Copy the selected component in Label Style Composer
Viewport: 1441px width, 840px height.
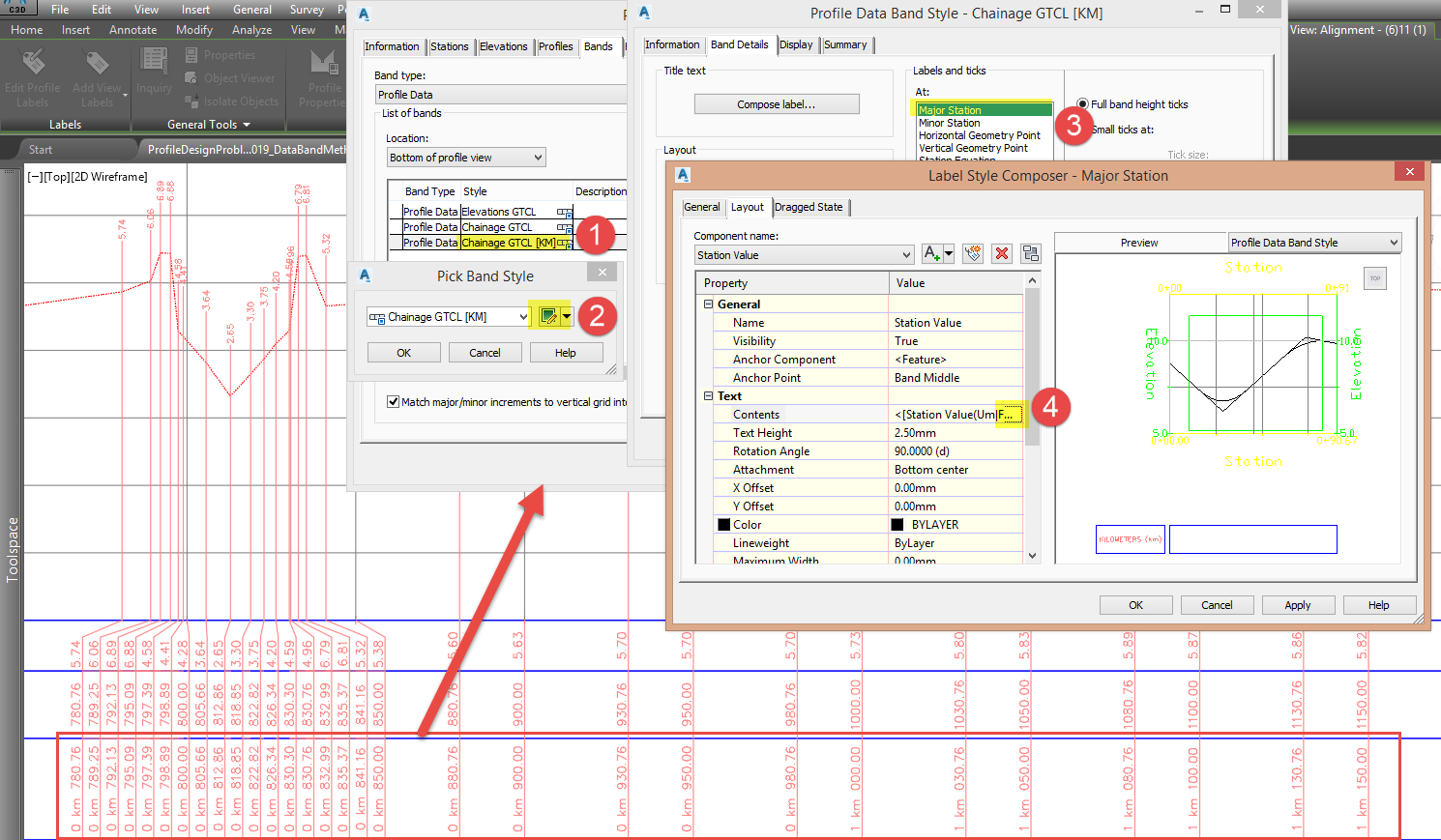point(1030,253)
